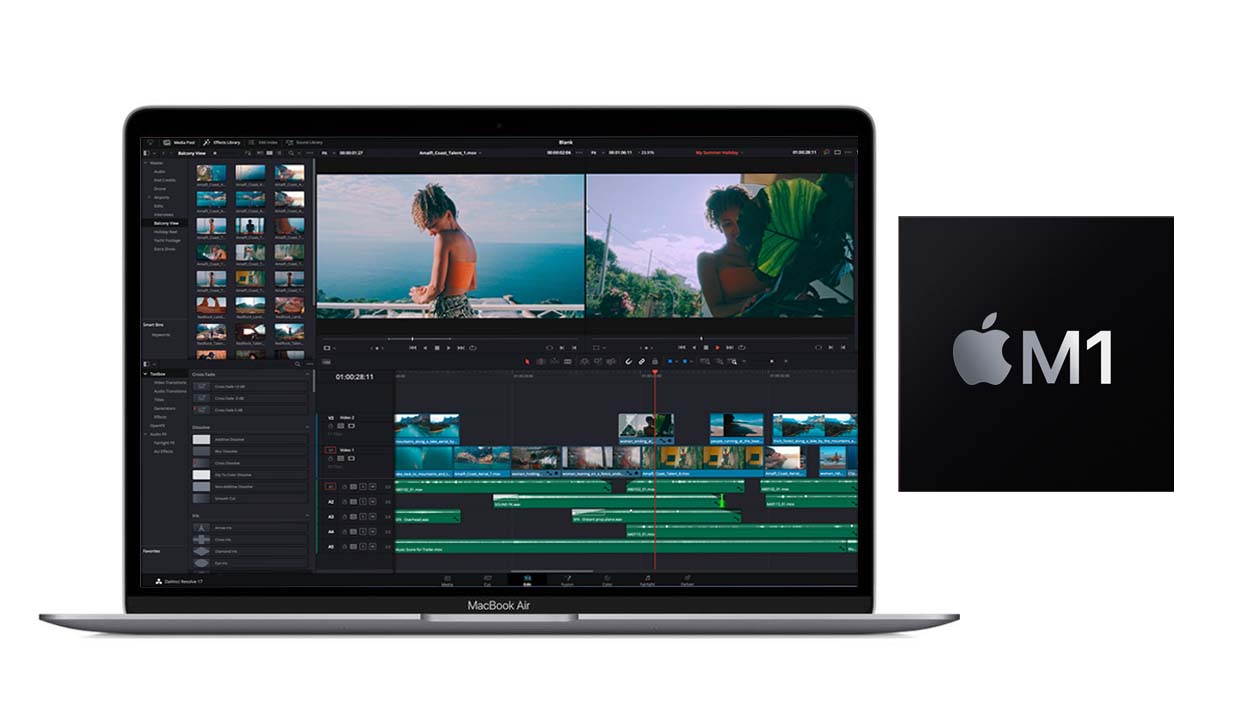Toggle position lock padlock icon
This screenshot has width=1256, height=708.
click(x=655, y=361)
